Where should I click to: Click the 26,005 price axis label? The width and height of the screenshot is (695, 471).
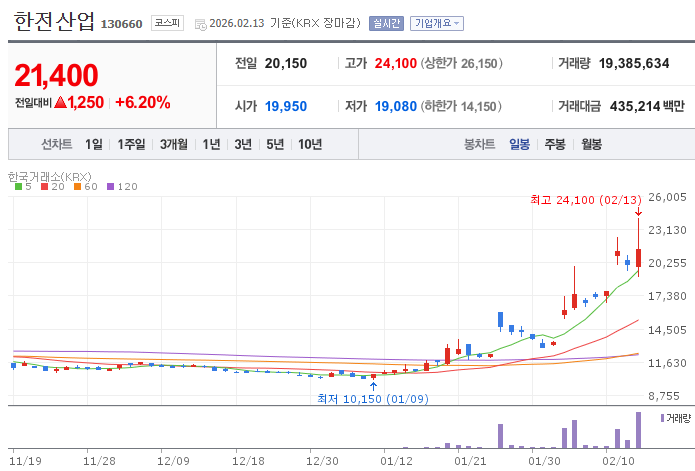[x=667, y=197]
